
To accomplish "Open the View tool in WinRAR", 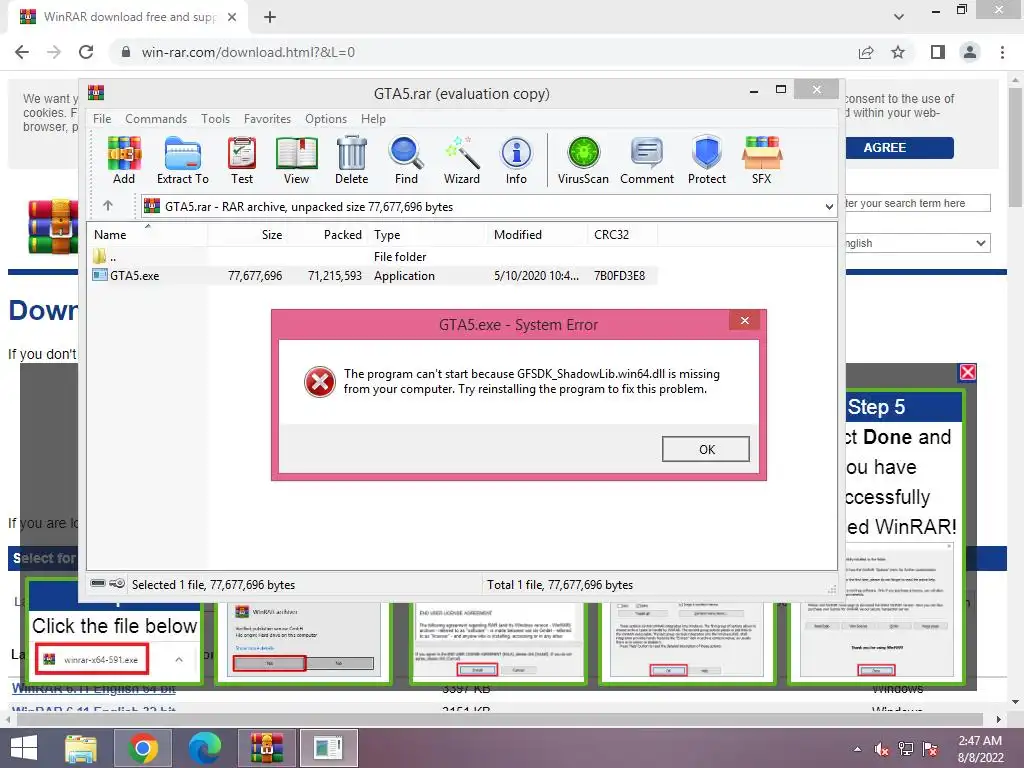I will click(296, 161).
